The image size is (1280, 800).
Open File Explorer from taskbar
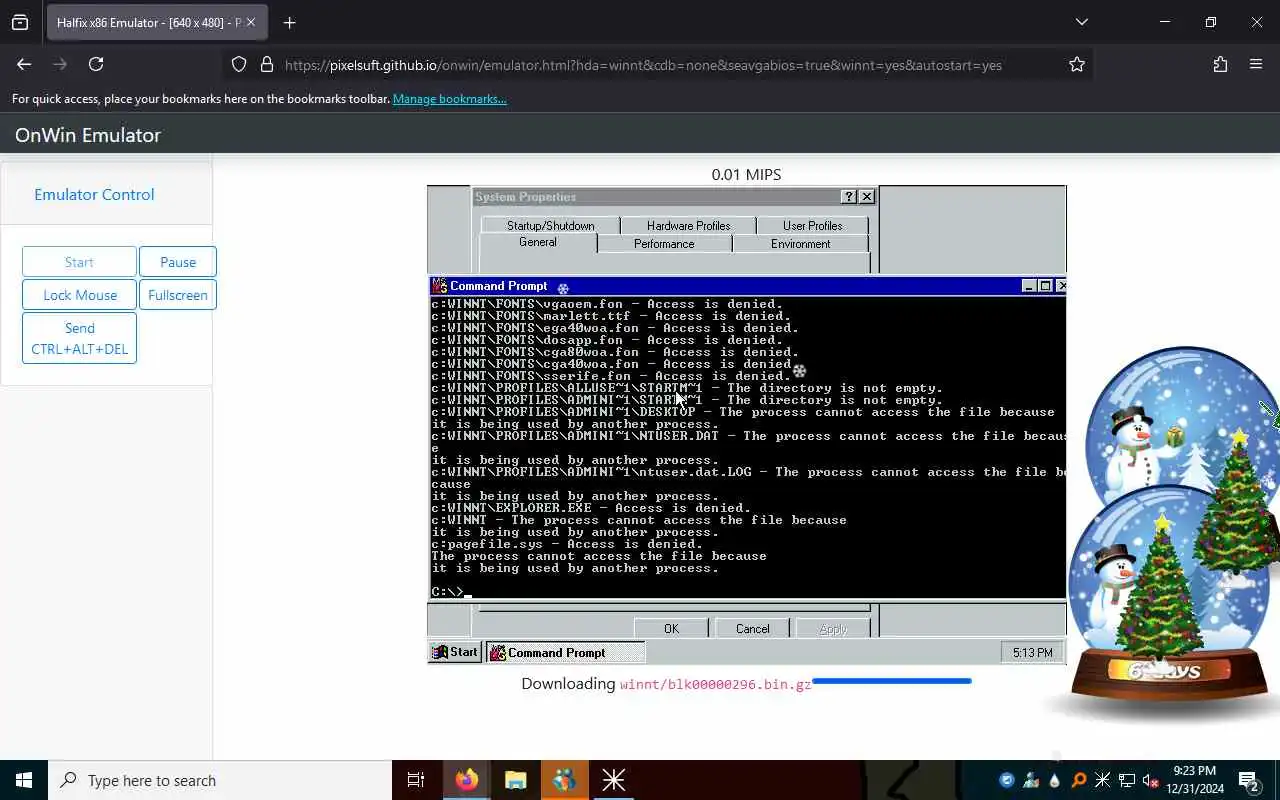coord(515,780)
